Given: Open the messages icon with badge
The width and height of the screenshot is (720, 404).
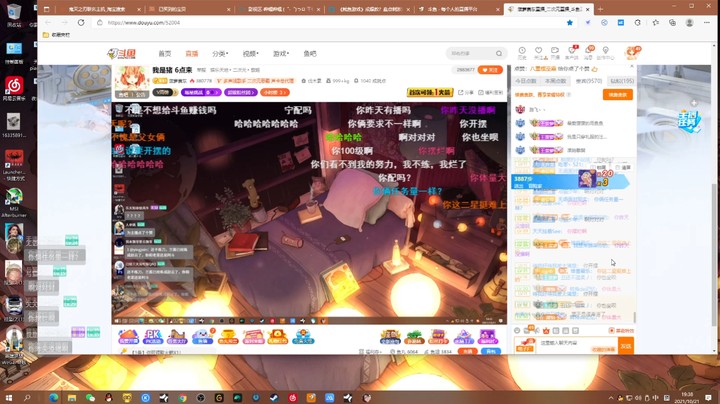Looking at the screenshot, I should click(589, 52).
